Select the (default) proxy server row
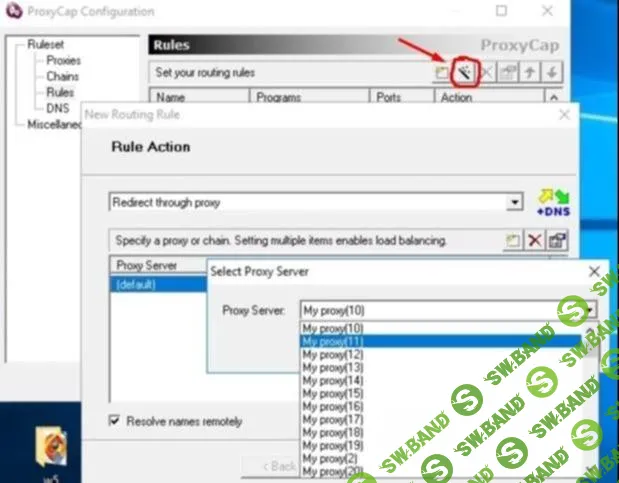Image resolution: width=619 pixels, height=483 pixels. tap(136, 284)
